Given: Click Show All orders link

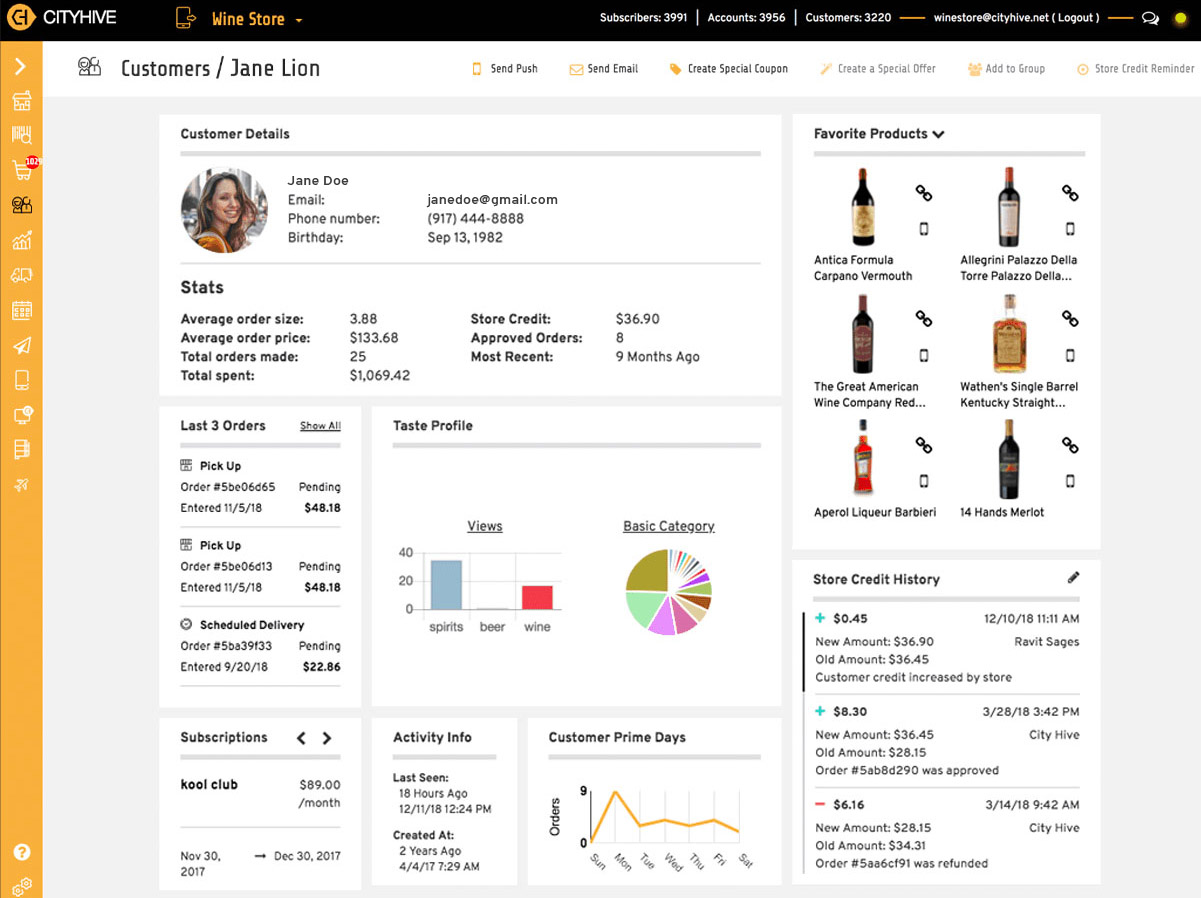Looking at the screenshot, I should click(x=320, y=426).
